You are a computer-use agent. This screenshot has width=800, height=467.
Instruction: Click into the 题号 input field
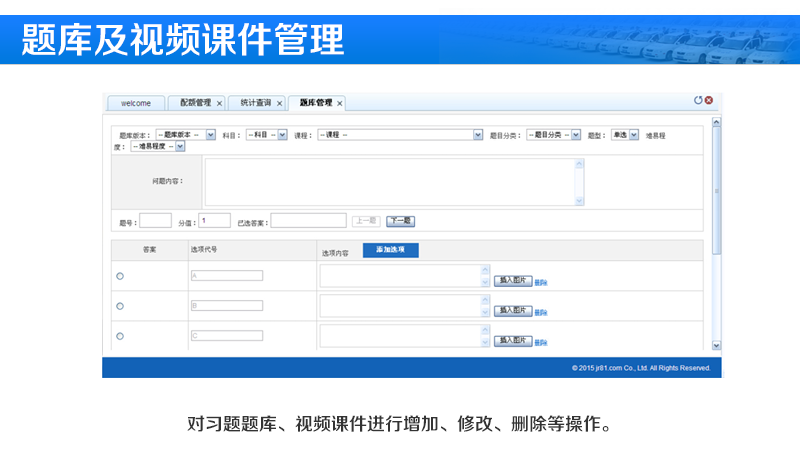click(x=155, y=221)
